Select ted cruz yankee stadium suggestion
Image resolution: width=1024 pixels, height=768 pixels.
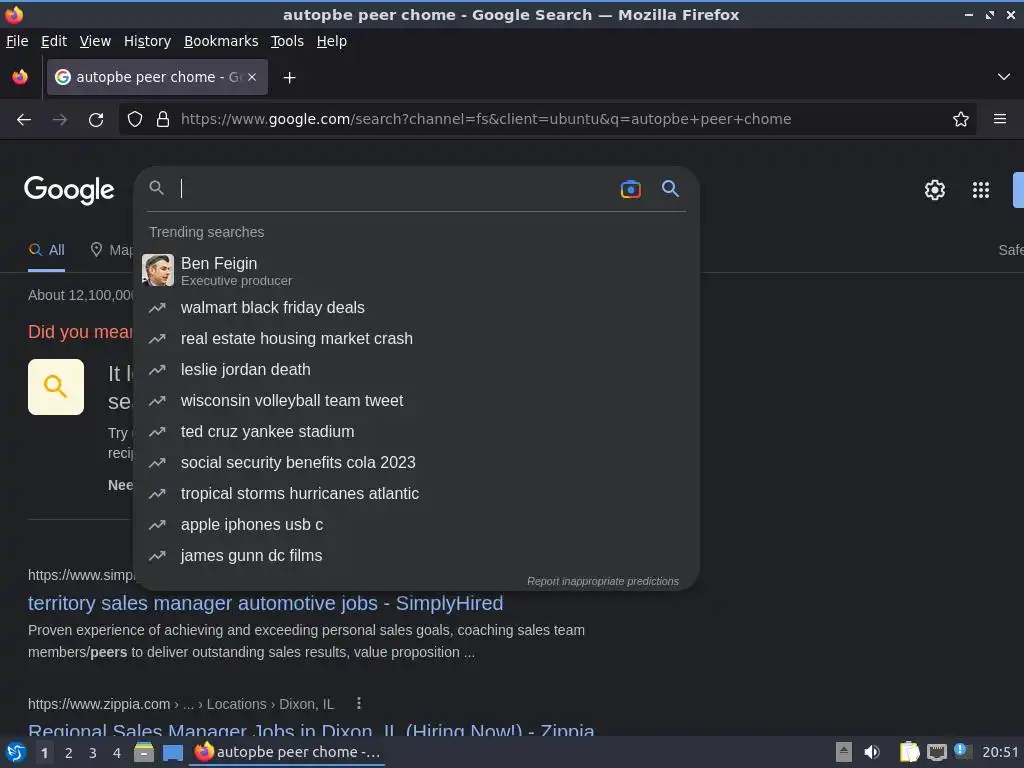tap(417, 432)
